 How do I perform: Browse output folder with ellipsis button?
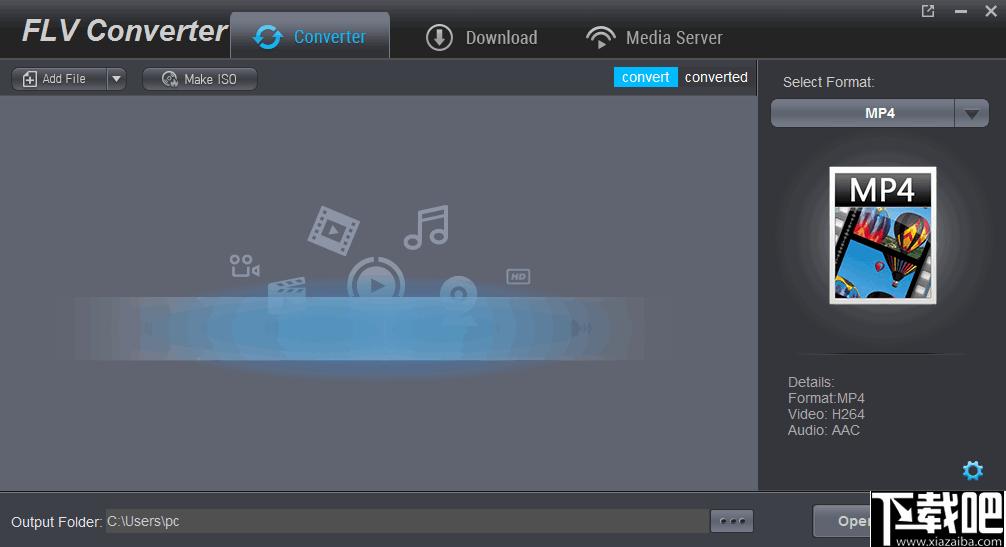[732, 521]
